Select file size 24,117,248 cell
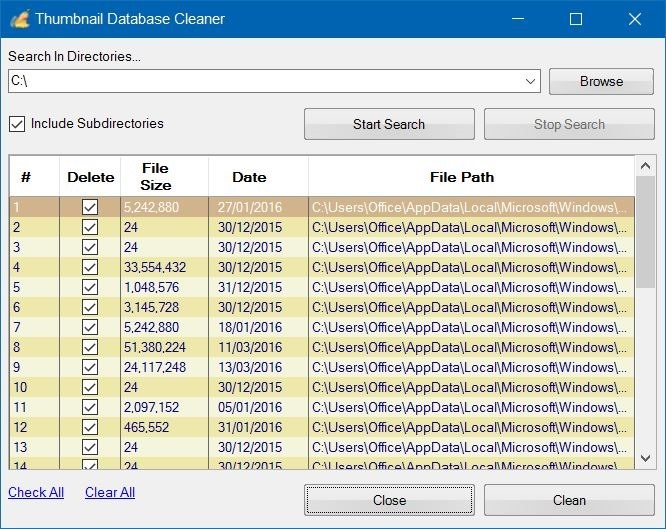Viewport: 666px width, 529px height. (x=164, y=367)
